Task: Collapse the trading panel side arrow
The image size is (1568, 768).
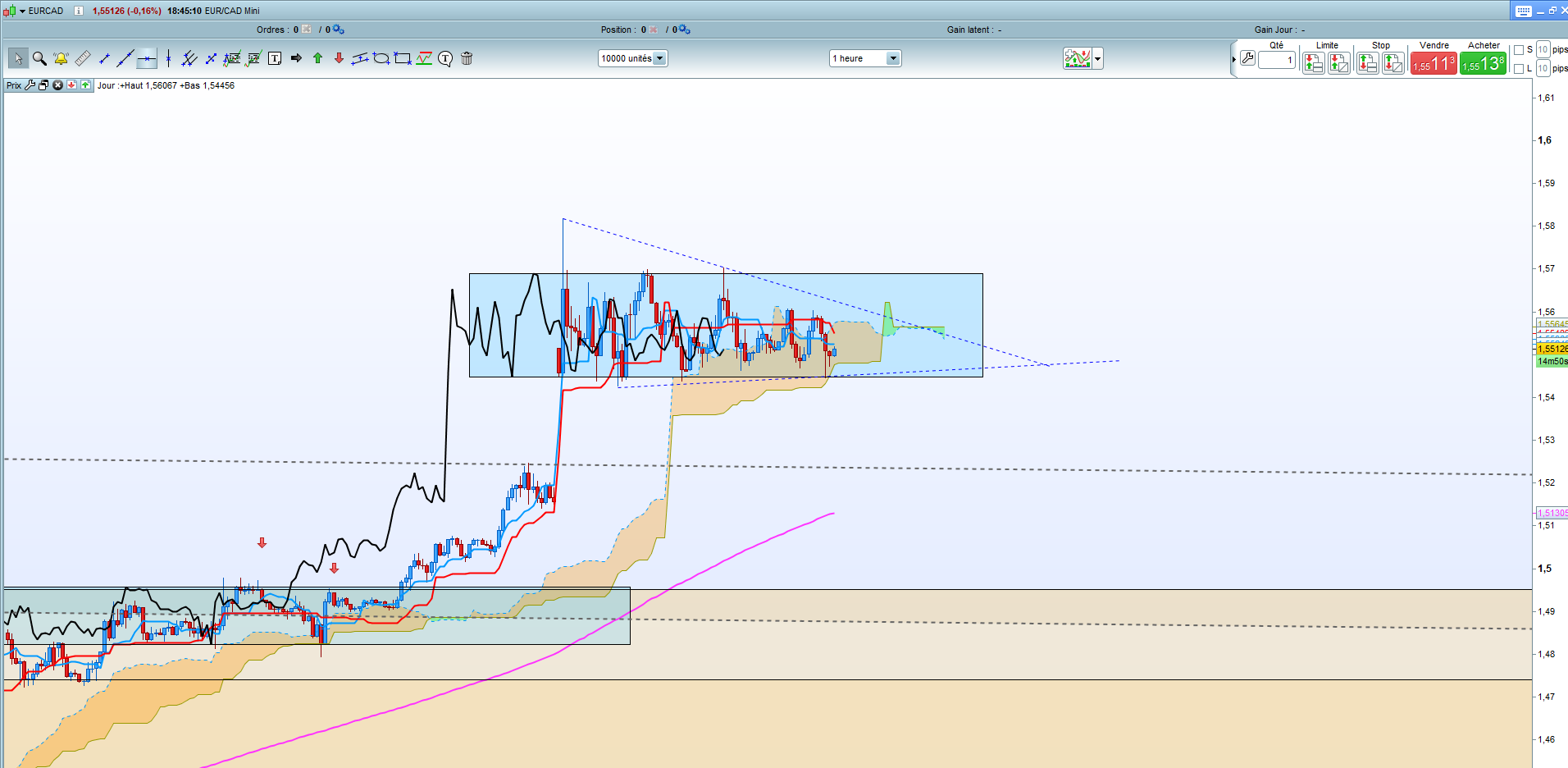Action: pos(1233,59)
